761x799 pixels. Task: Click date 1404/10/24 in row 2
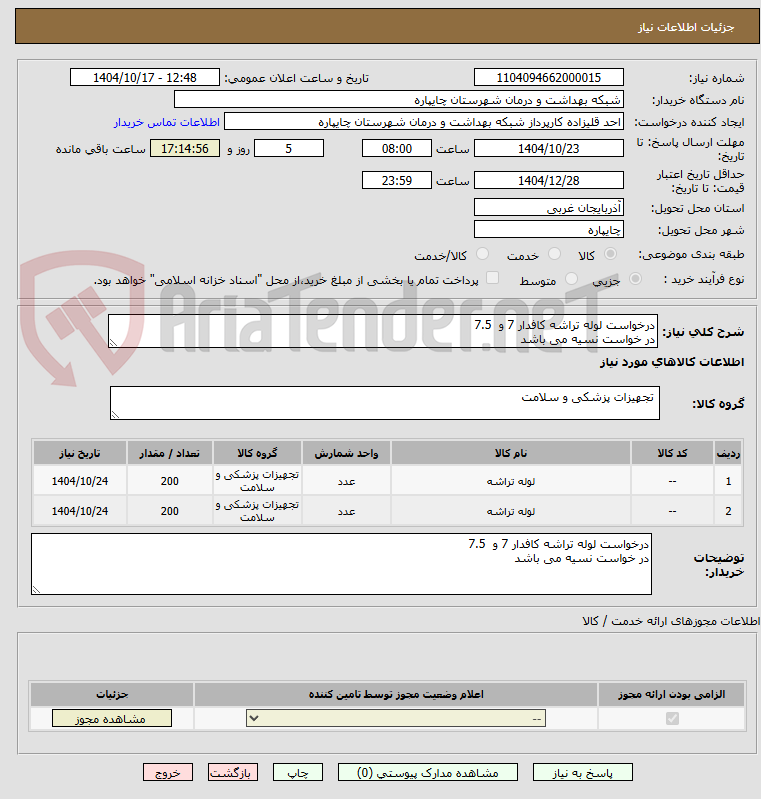pyautogui.click(x=80, y=511)
